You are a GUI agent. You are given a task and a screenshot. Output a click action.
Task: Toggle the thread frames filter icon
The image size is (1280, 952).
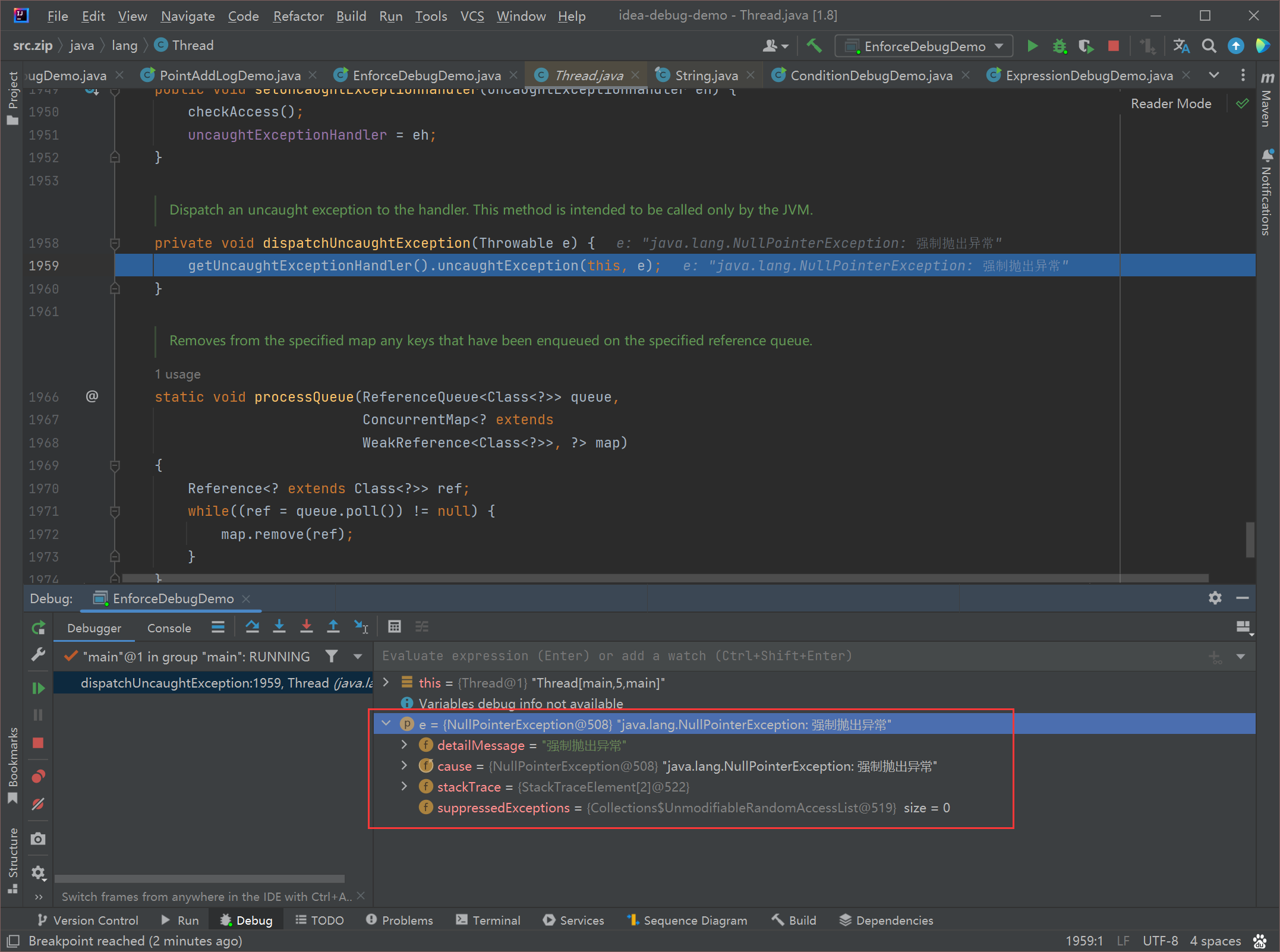point(332,656)
